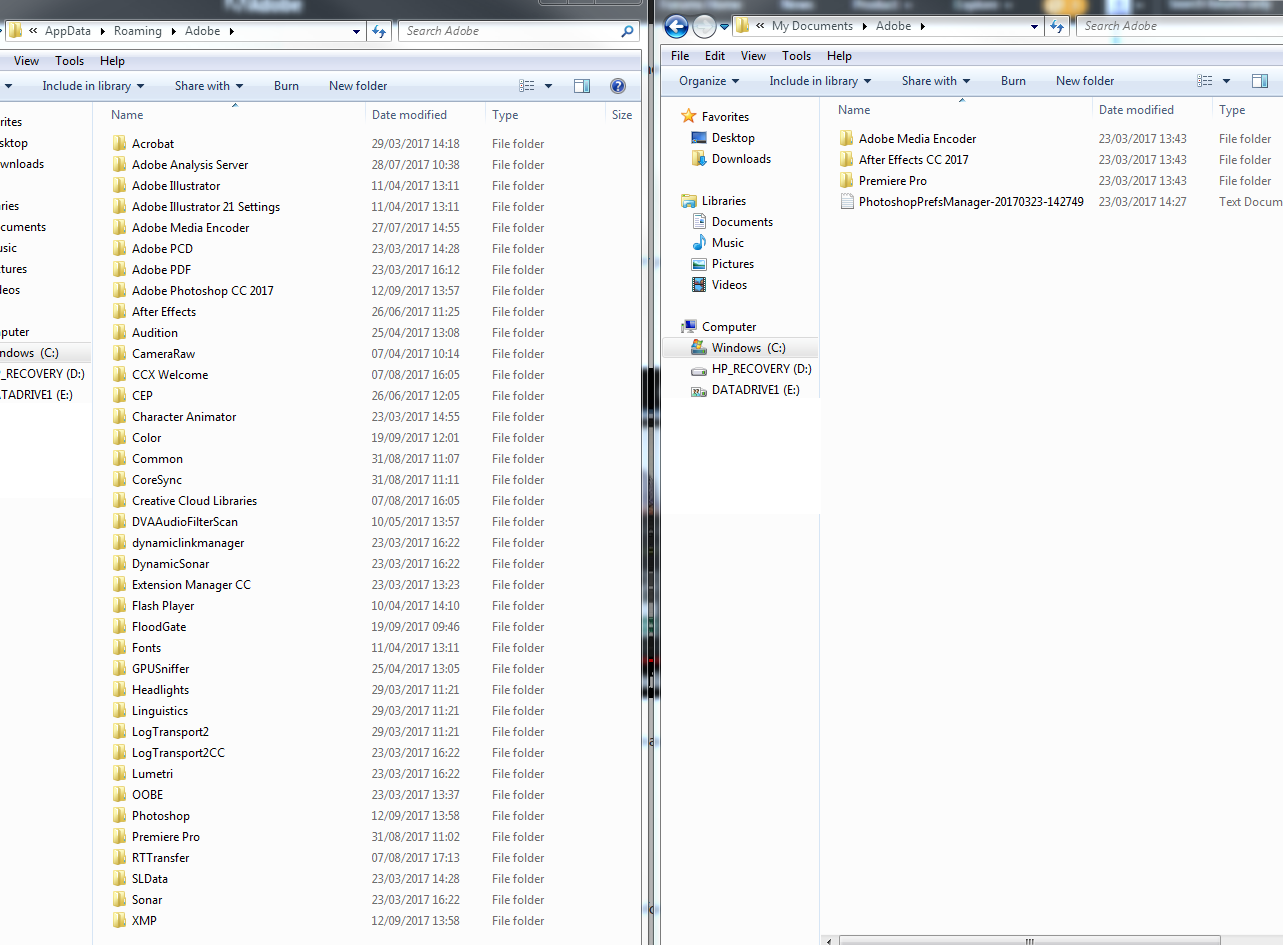
Task: Open Share with dropdown in right window
Action: (x=936, y=81)
